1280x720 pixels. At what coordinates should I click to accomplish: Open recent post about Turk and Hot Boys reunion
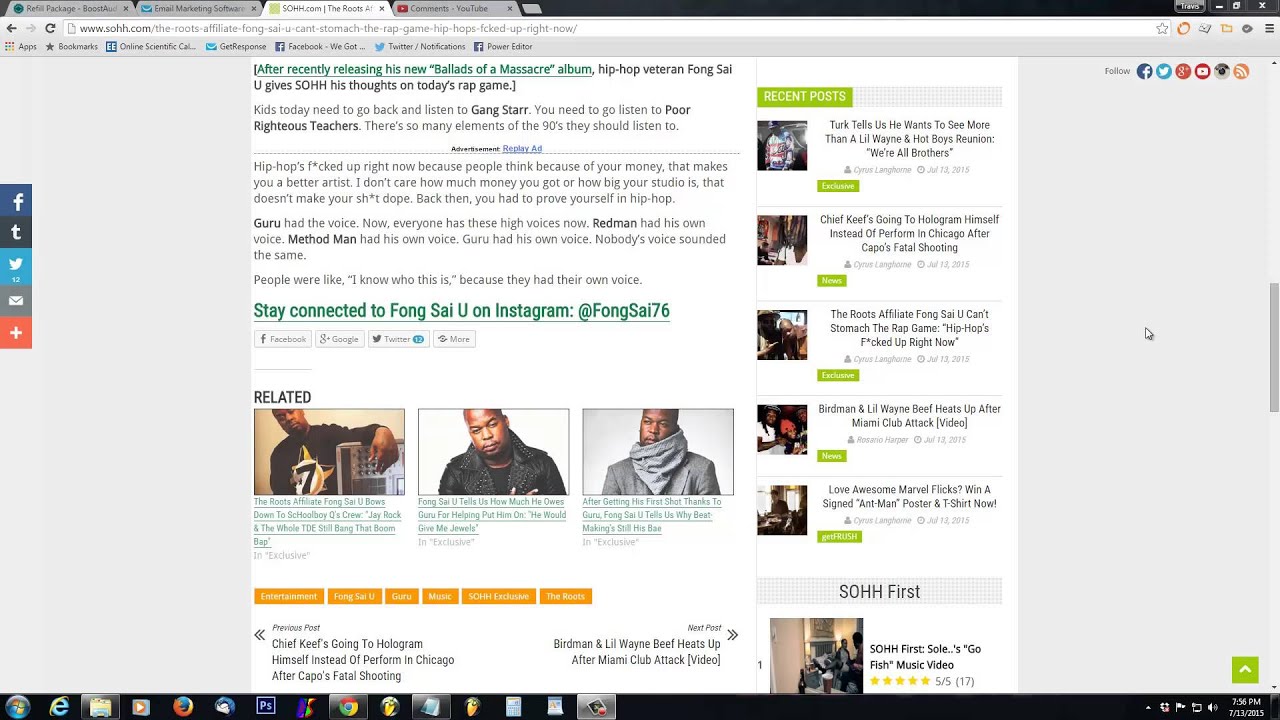click(x=910, y=139)
